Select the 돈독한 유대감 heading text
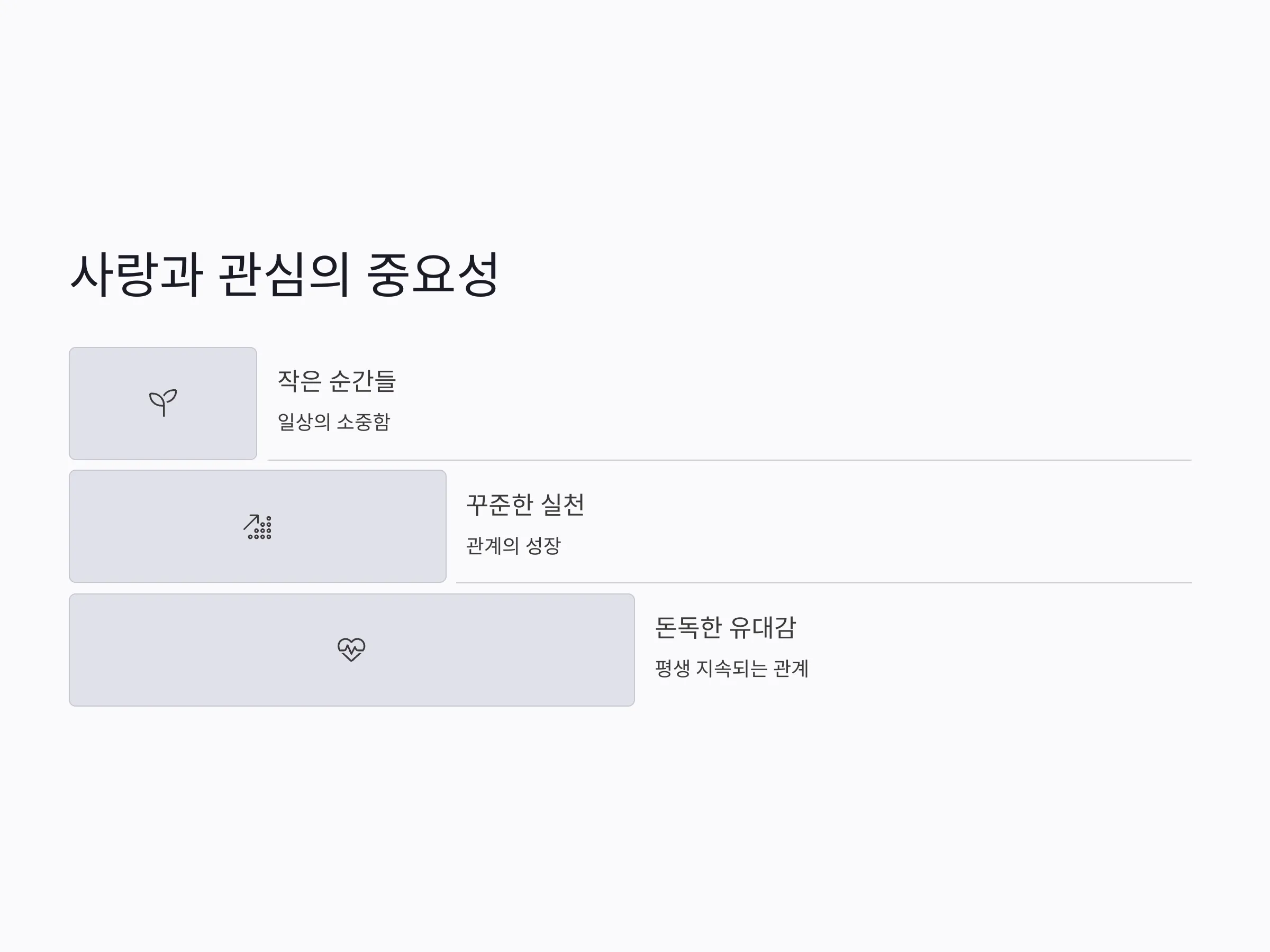1270x952 pixels. (725, 628)
